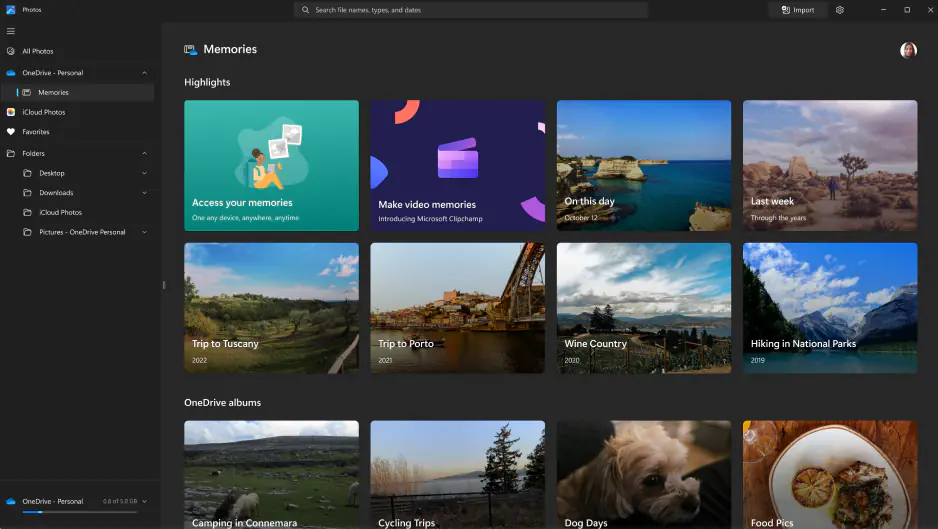Click the Memories icon in sidebar
The width and height of the screenshot is (938, 529).
coord(27,93)
